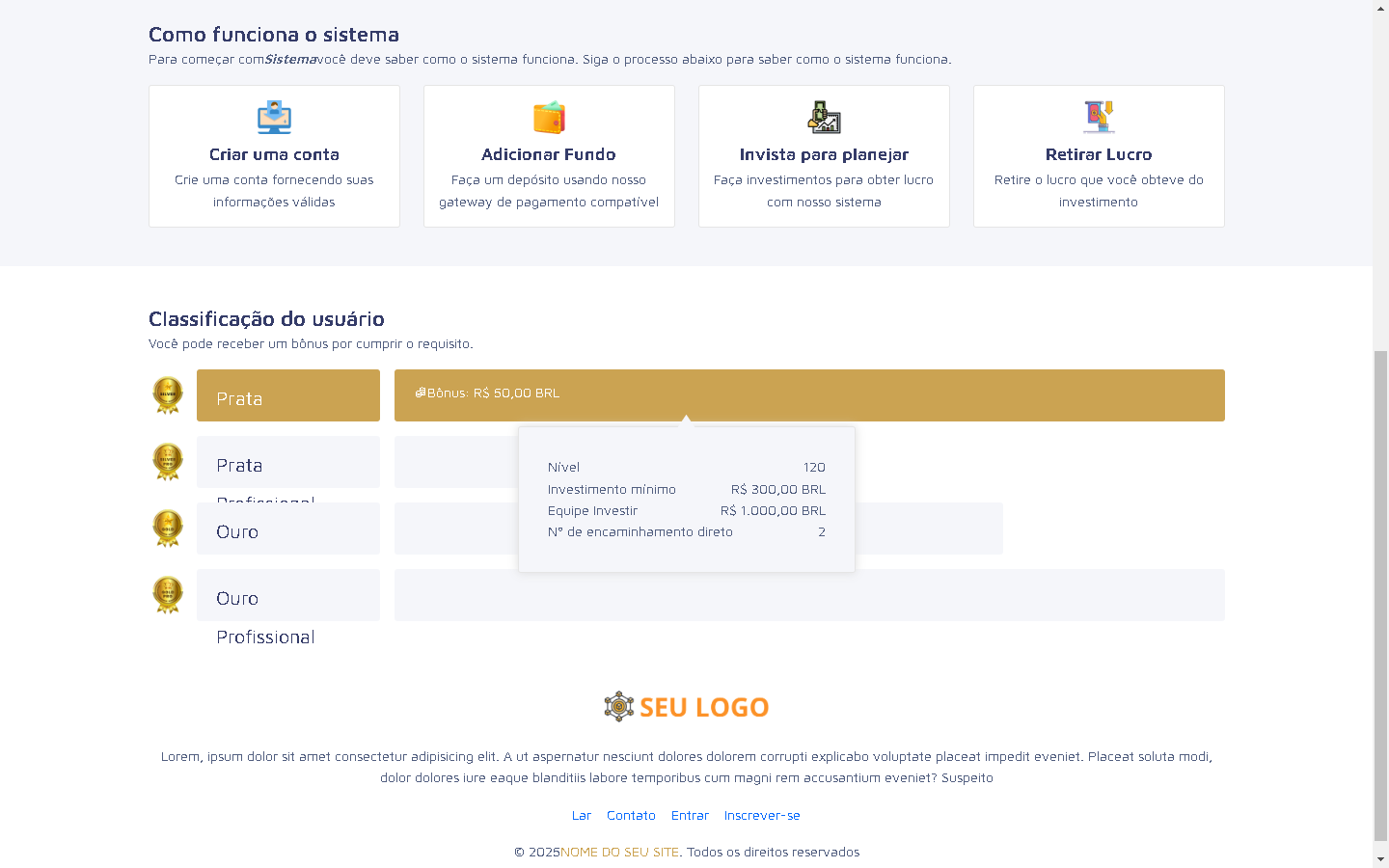The height and width of the screenshot is (868, 1389).
Task: Click the Ouro Profissional medal badge
Action: pos(168,594)
